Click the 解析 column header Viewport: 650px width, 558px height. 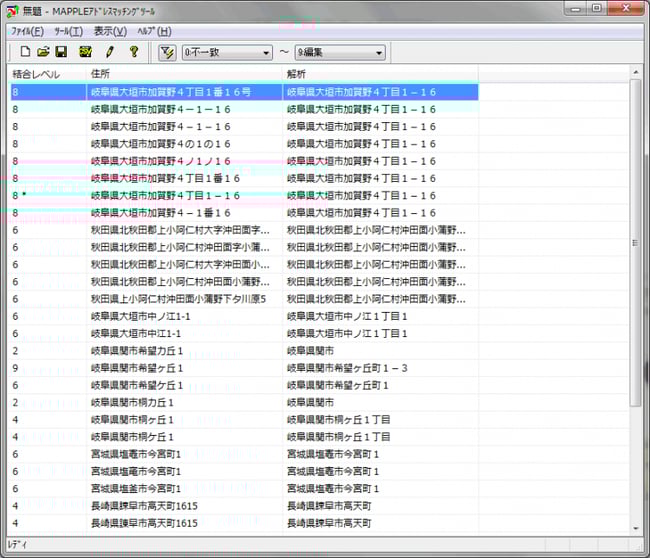[380, 74]
